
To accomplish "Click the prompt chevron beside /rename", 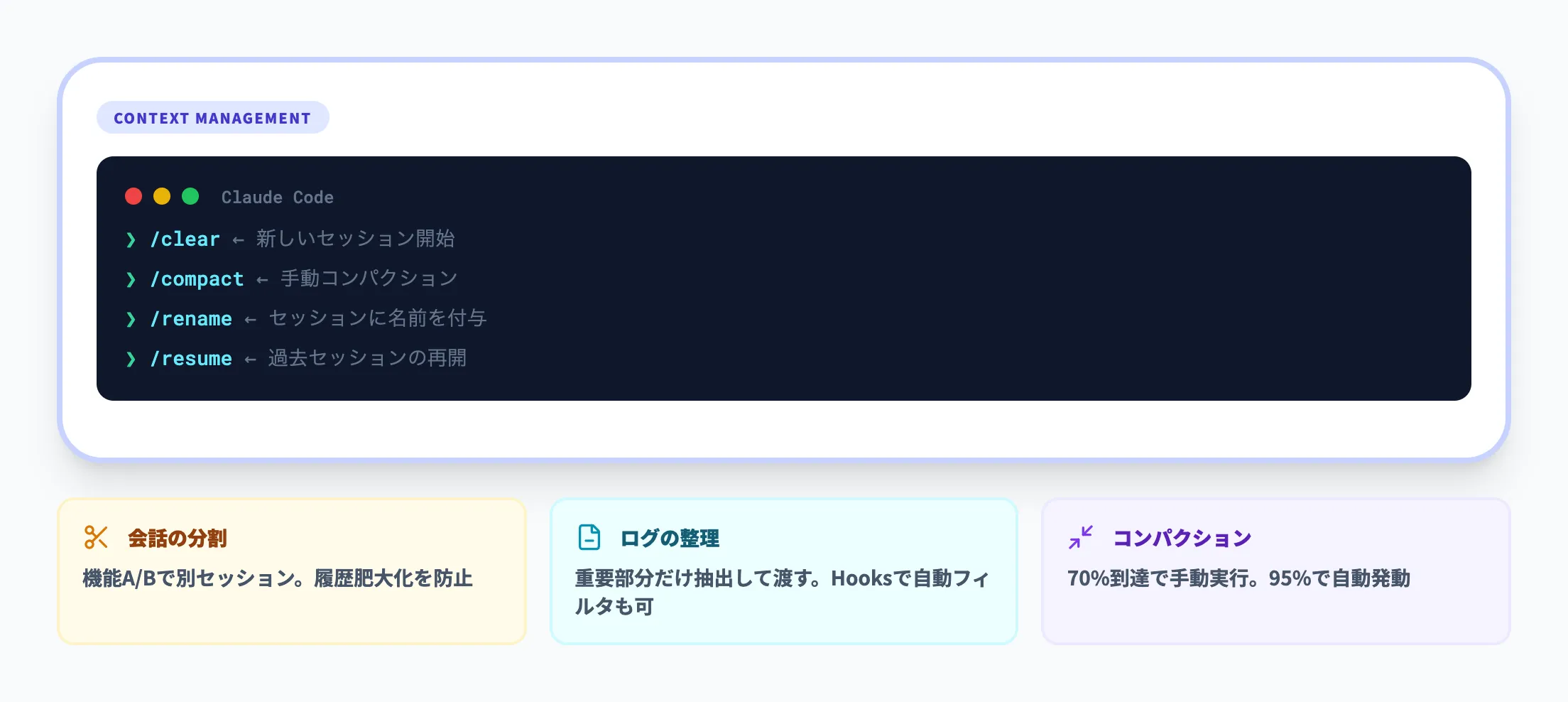I will [131, 320].
